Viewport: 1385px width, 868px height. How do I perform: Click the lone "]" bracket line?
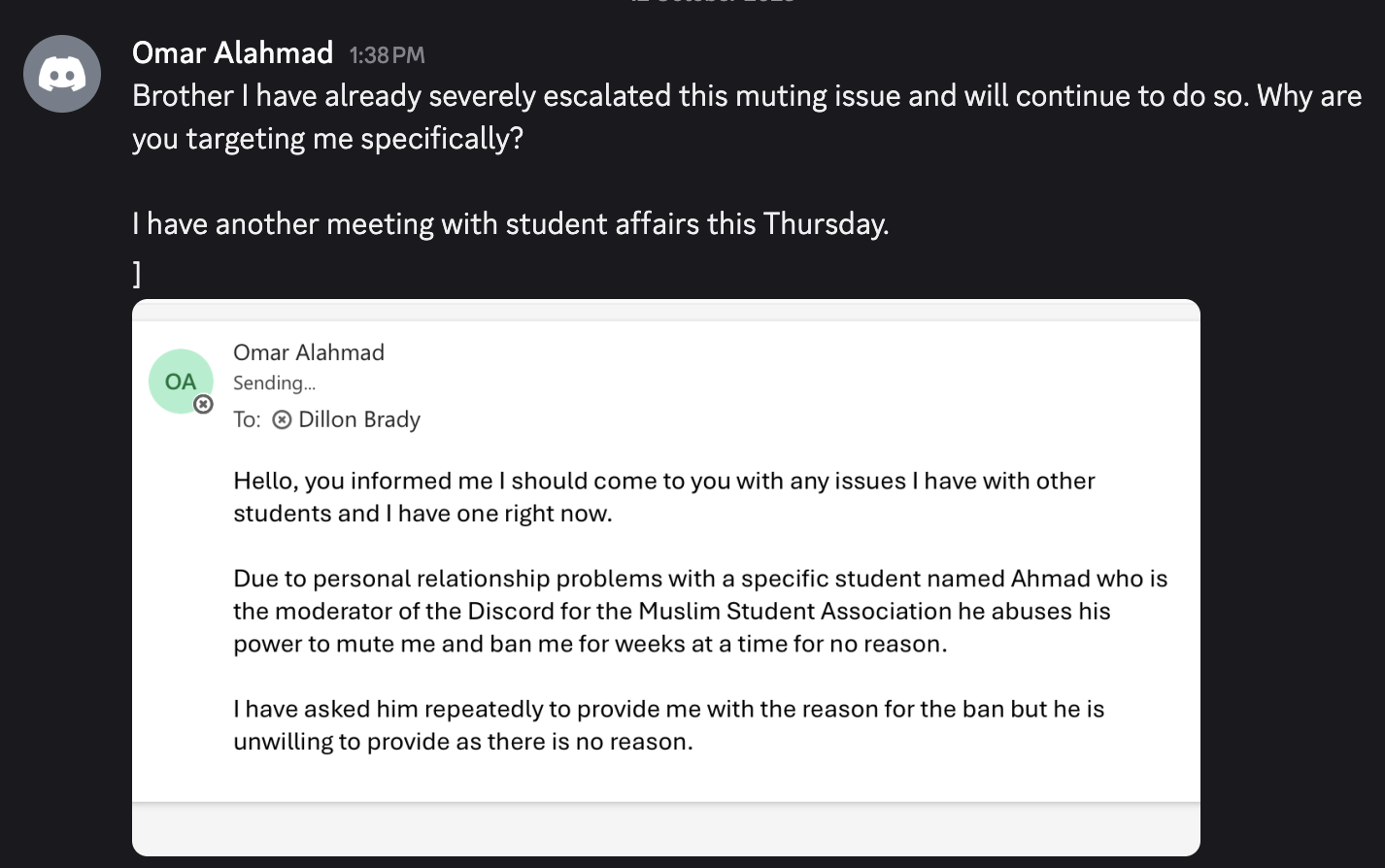137,275
